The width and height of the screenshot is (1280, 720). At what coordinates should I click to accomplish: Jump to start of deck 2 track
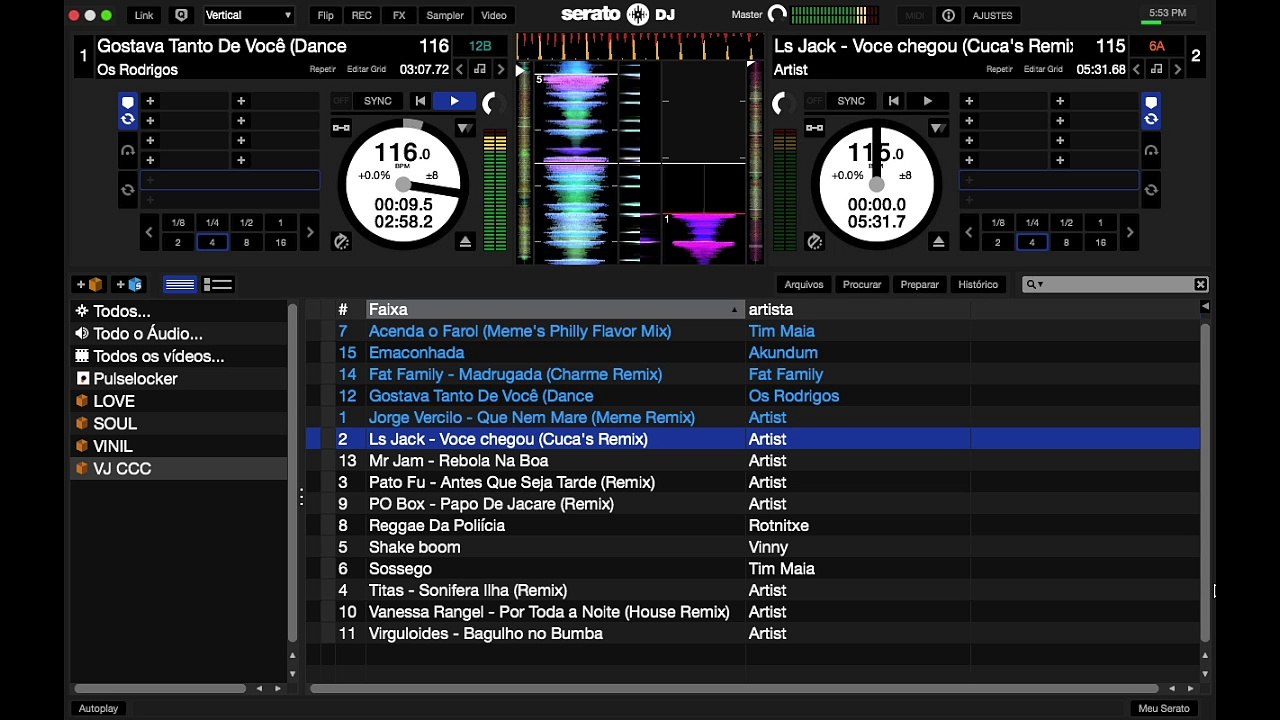pos(894,101)
